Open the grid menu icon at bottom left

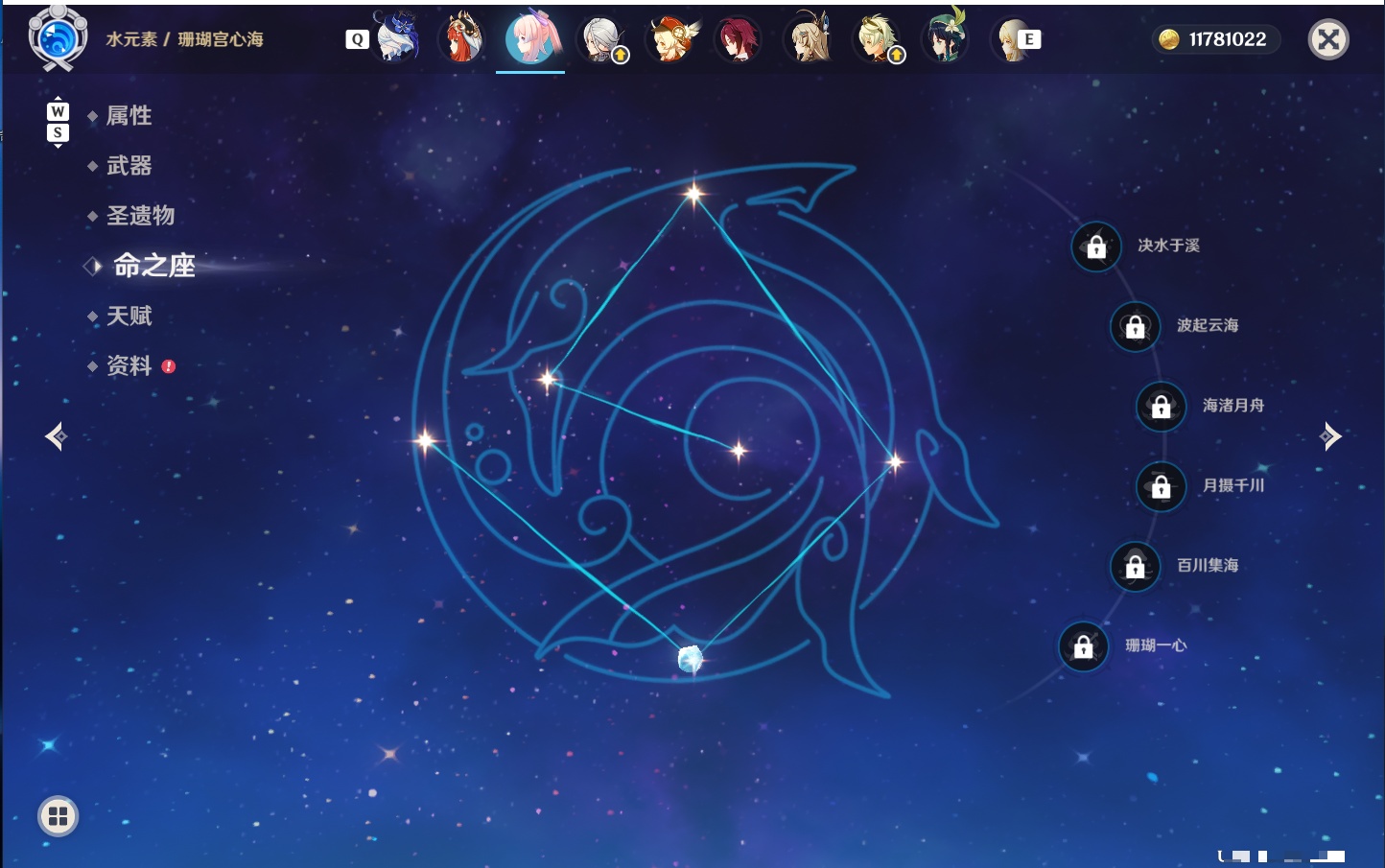pos(58,816)
